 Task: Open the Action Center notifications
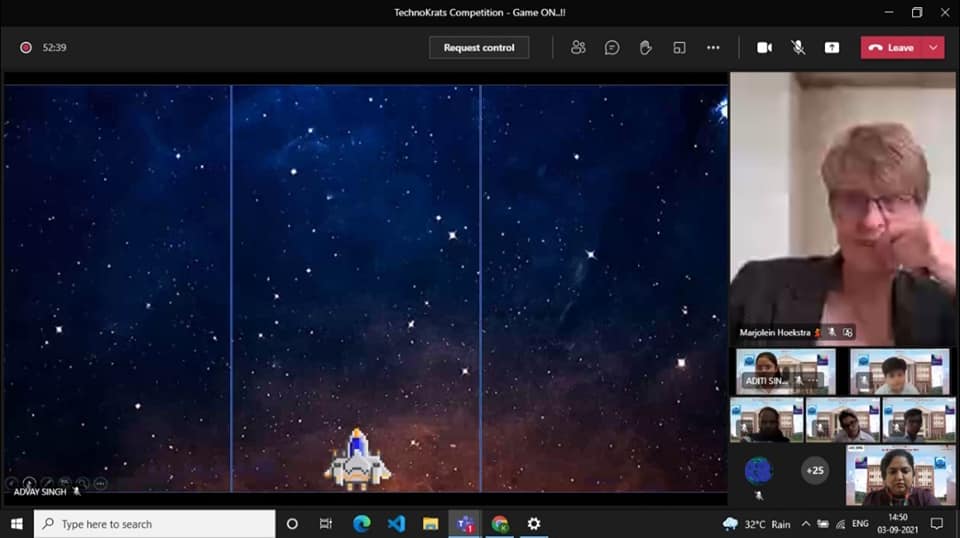[x=937, y=524]
